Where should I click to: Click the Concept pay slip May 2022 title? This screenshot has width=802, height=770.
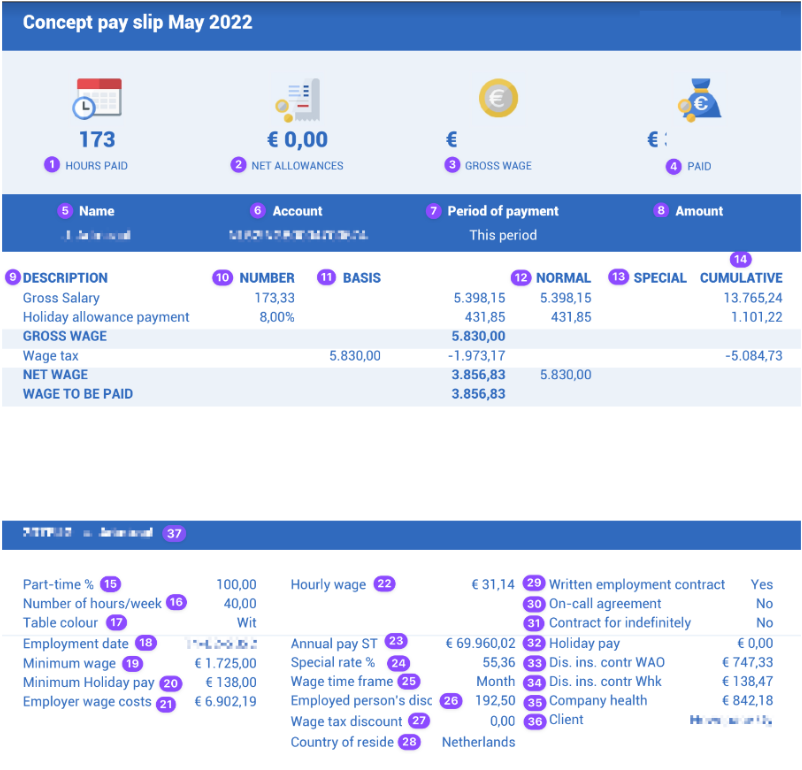pos(137,22)
